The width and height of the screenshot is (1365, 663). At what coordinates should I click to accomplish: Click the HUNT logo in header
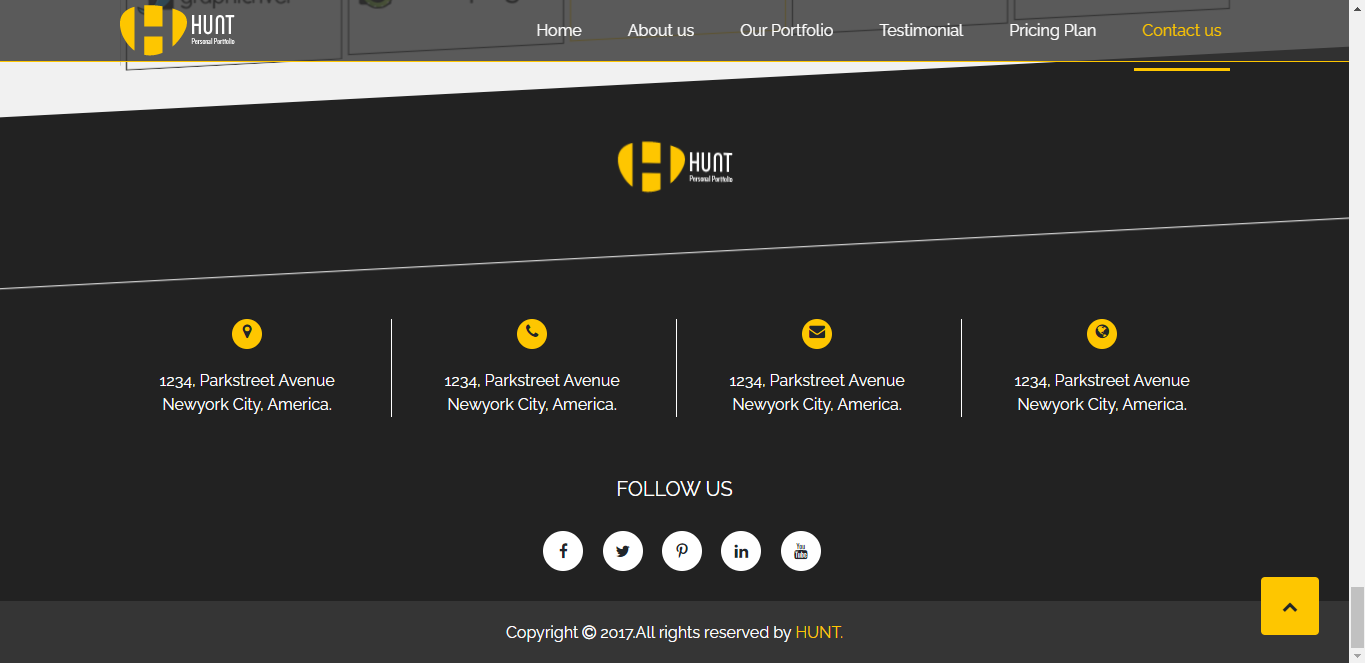(177, 30)
